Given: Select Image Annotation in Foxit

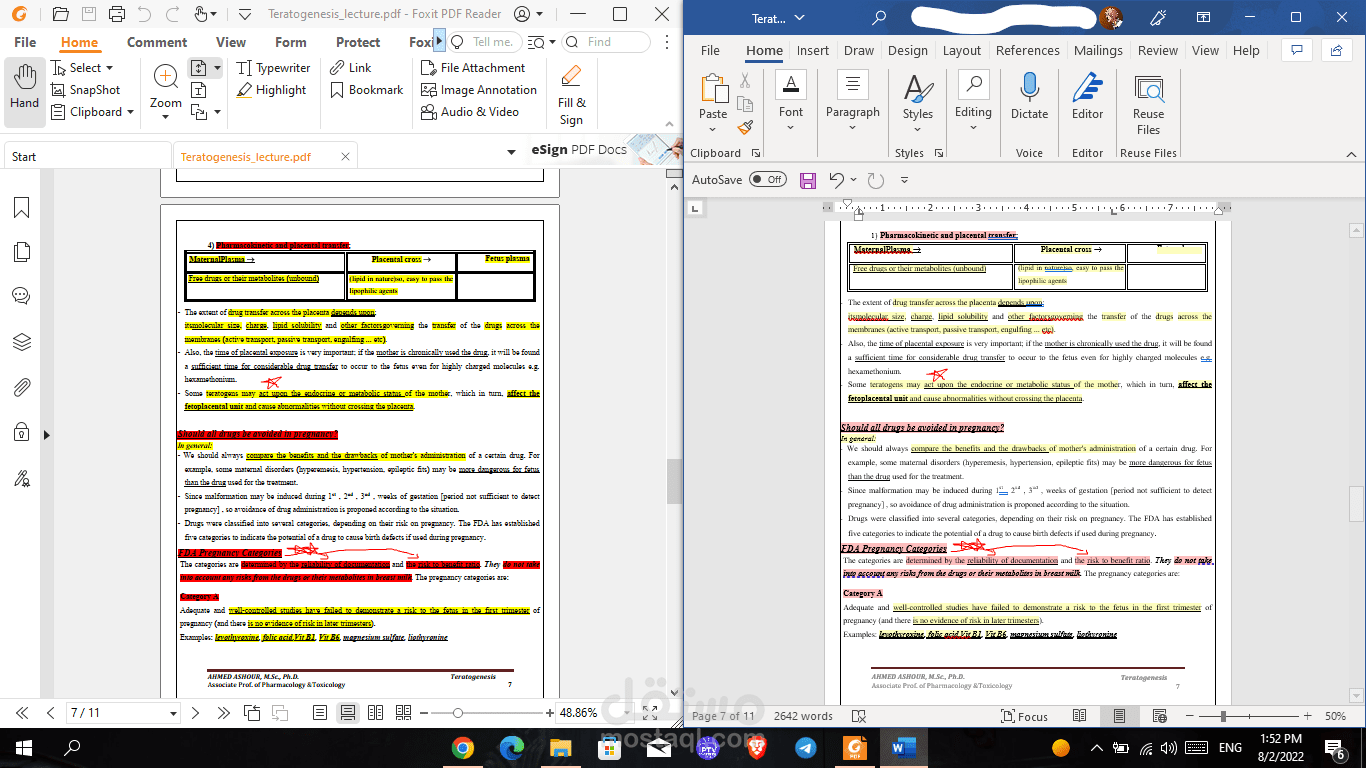Looking at the screenshot, I should pyautogui.click(x=478, y=90).
